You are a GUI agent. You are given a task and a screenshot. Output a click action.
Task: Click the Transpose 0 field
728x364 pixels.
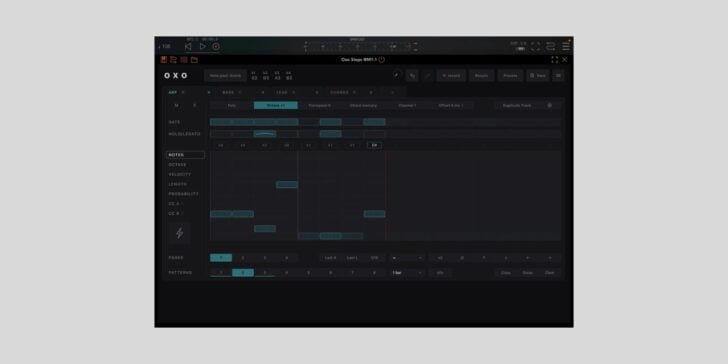(x=319, y=105)
